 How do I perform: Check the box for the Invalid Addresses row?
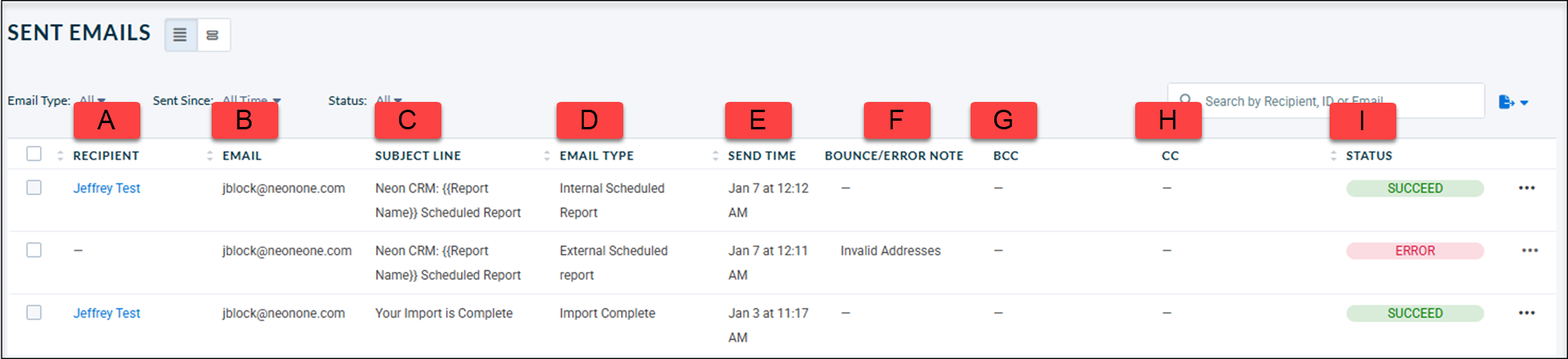click(x=34, y=250)
